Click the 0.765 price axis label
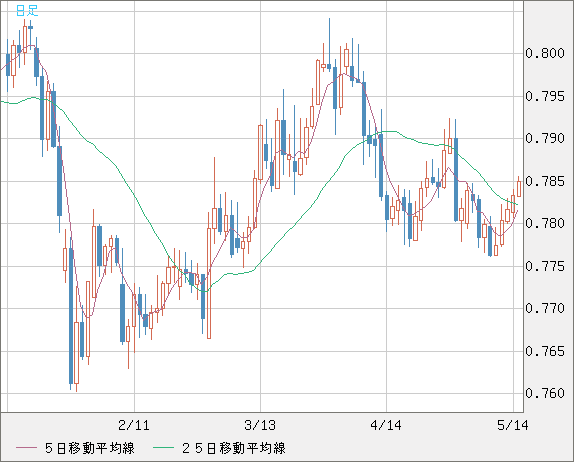This screenshot has height=462, width=574. (545, 351)
